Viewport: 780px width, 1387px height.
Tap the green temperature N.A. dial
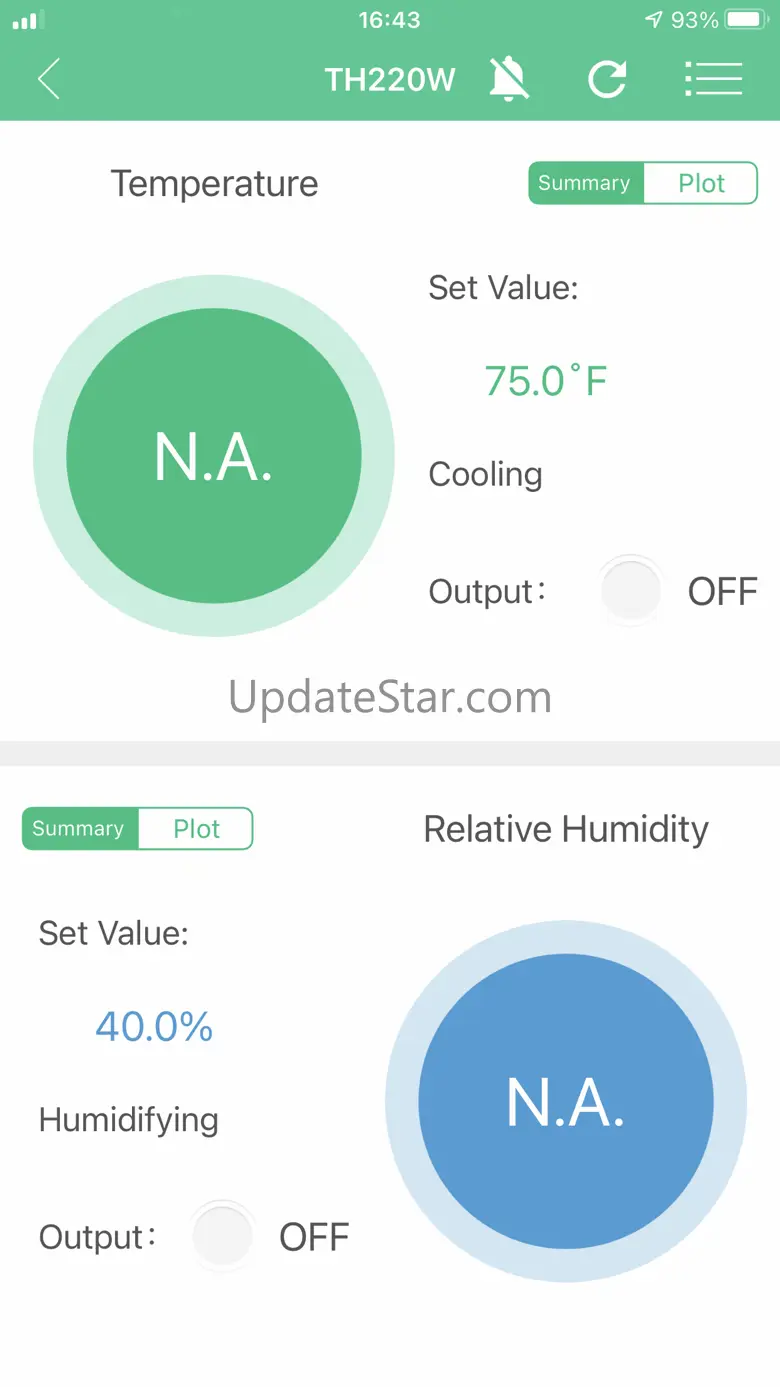[214, 456]
